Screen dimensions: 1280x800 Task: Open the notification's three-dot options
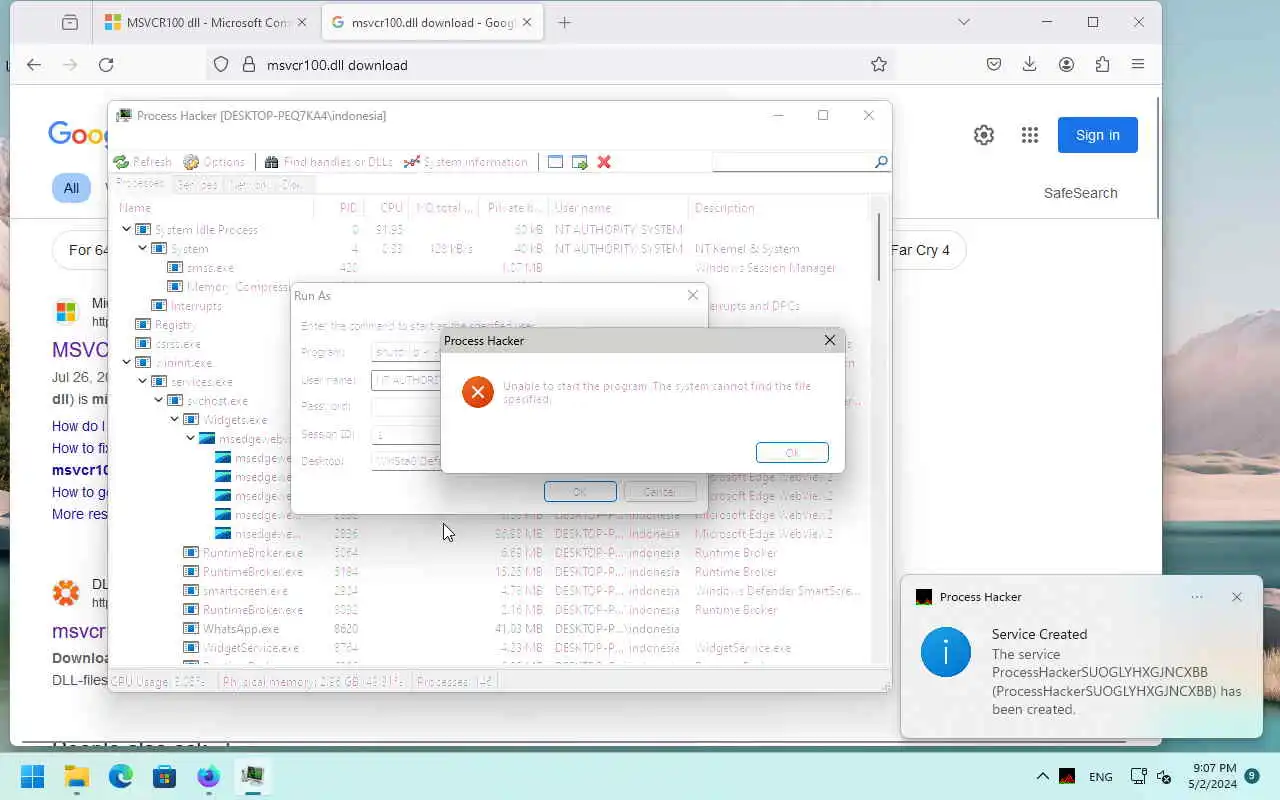1197,597
